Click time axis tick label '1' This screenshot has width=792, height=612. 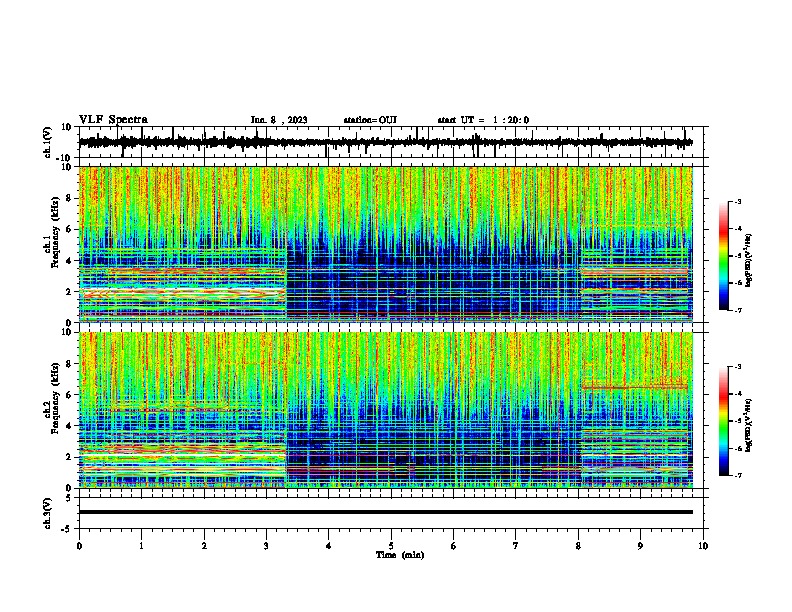click(141, 546)
